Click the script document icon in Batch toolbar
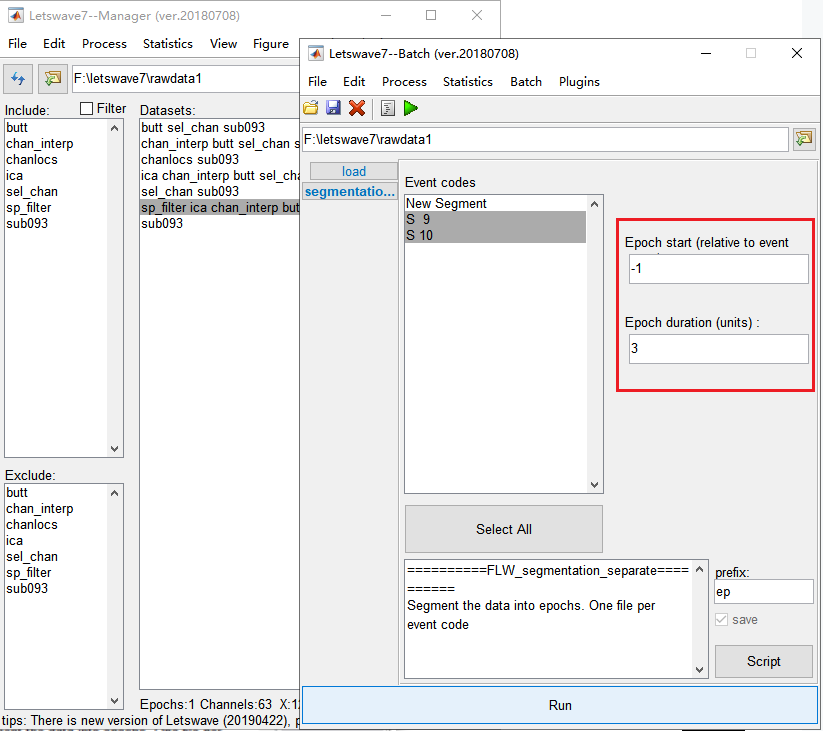Image resolution: width=823 pixels, height=731 pixels. click(387, 108)
